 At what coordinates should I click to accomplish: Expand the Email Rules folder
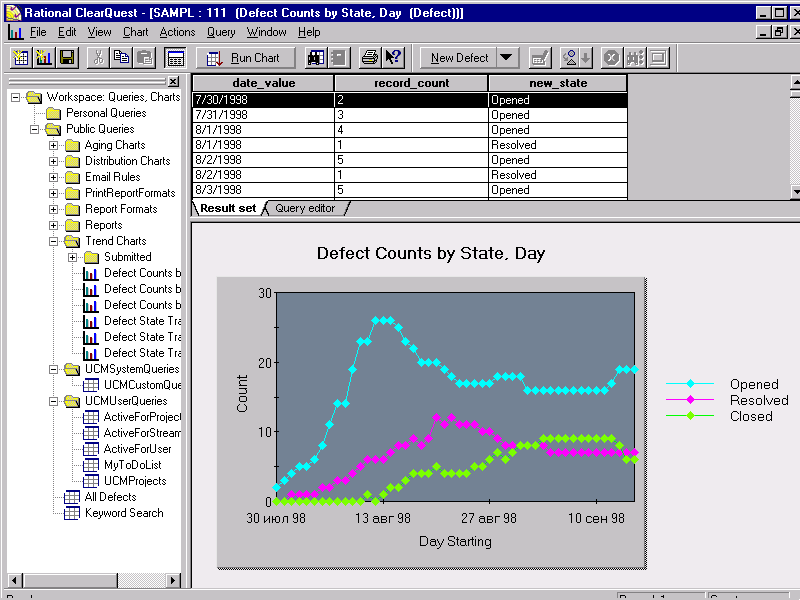[x=53, y=178]
